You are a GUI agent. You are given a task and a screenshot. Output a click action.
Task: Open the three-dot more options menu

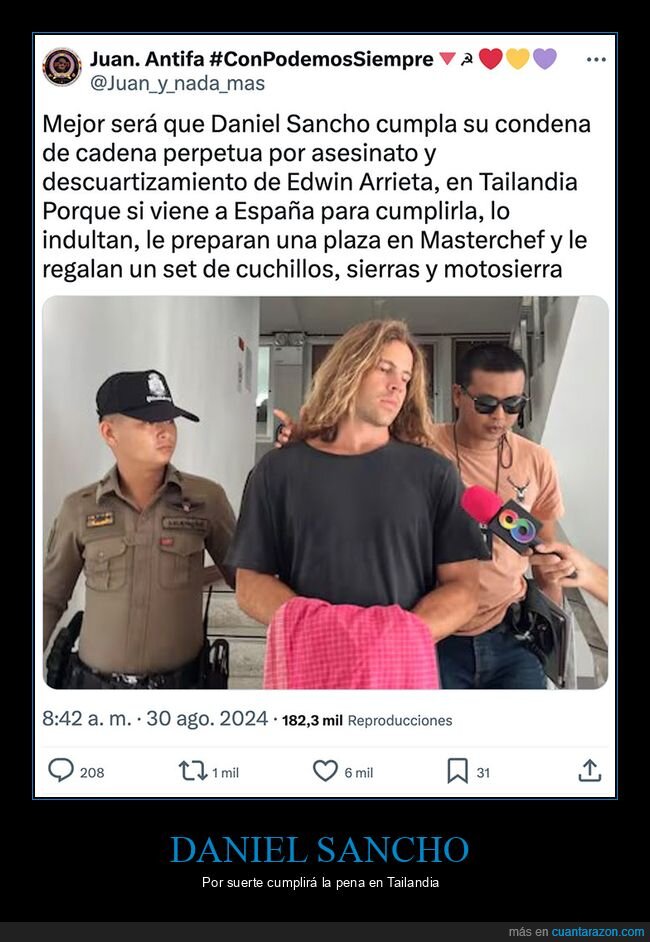click(595, 59)
